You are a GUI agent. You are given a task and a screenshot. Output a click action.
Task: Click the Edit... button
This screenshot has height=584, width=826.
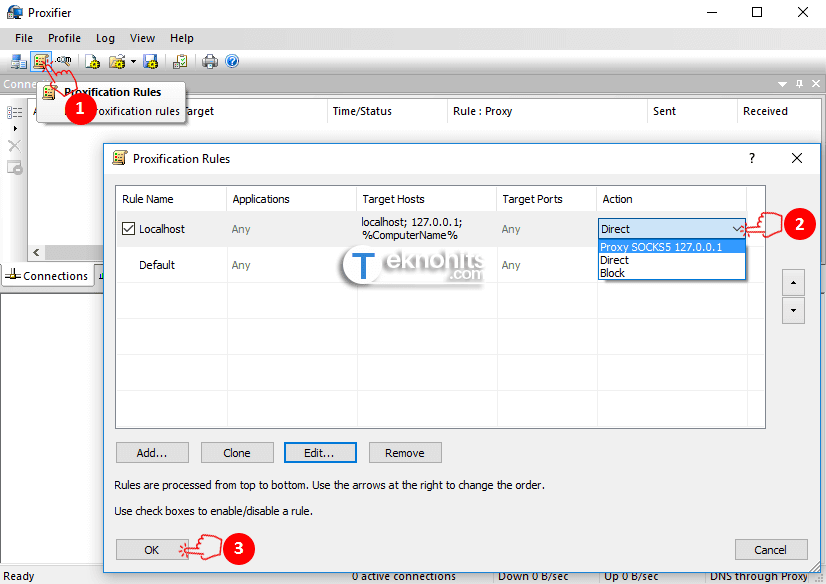point(320,453)
